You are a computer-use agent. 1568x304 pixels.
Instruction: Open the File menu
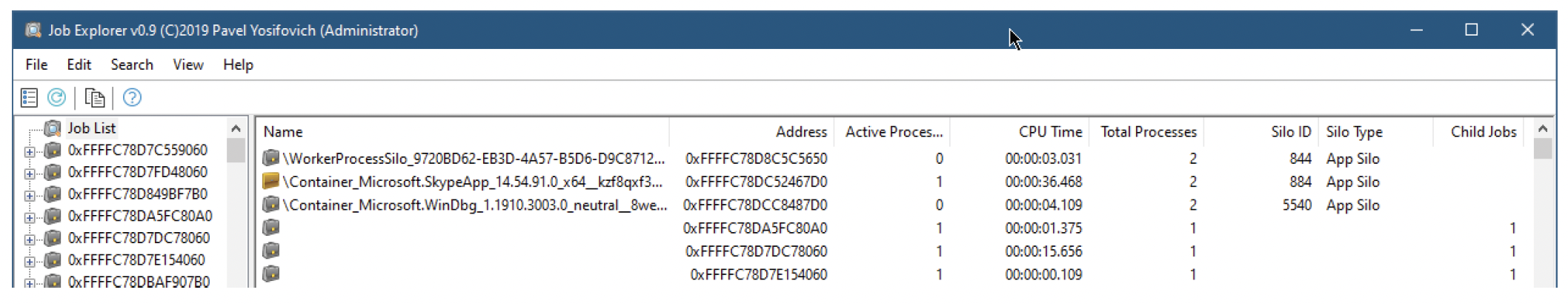(x=36, y=65)
